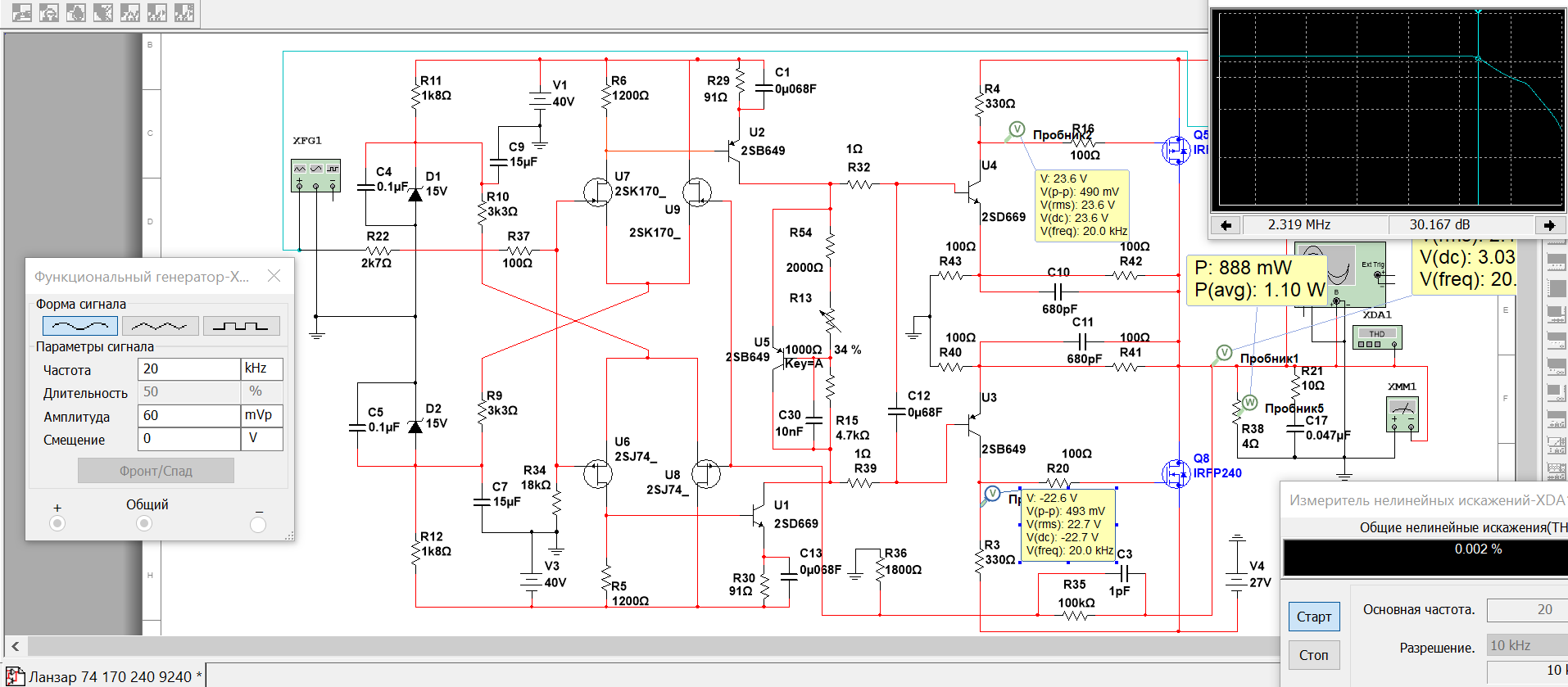Select the U7 2SK170 JFET symbol
This screenshot has height=687, width=1568.
tap(597, 192)
